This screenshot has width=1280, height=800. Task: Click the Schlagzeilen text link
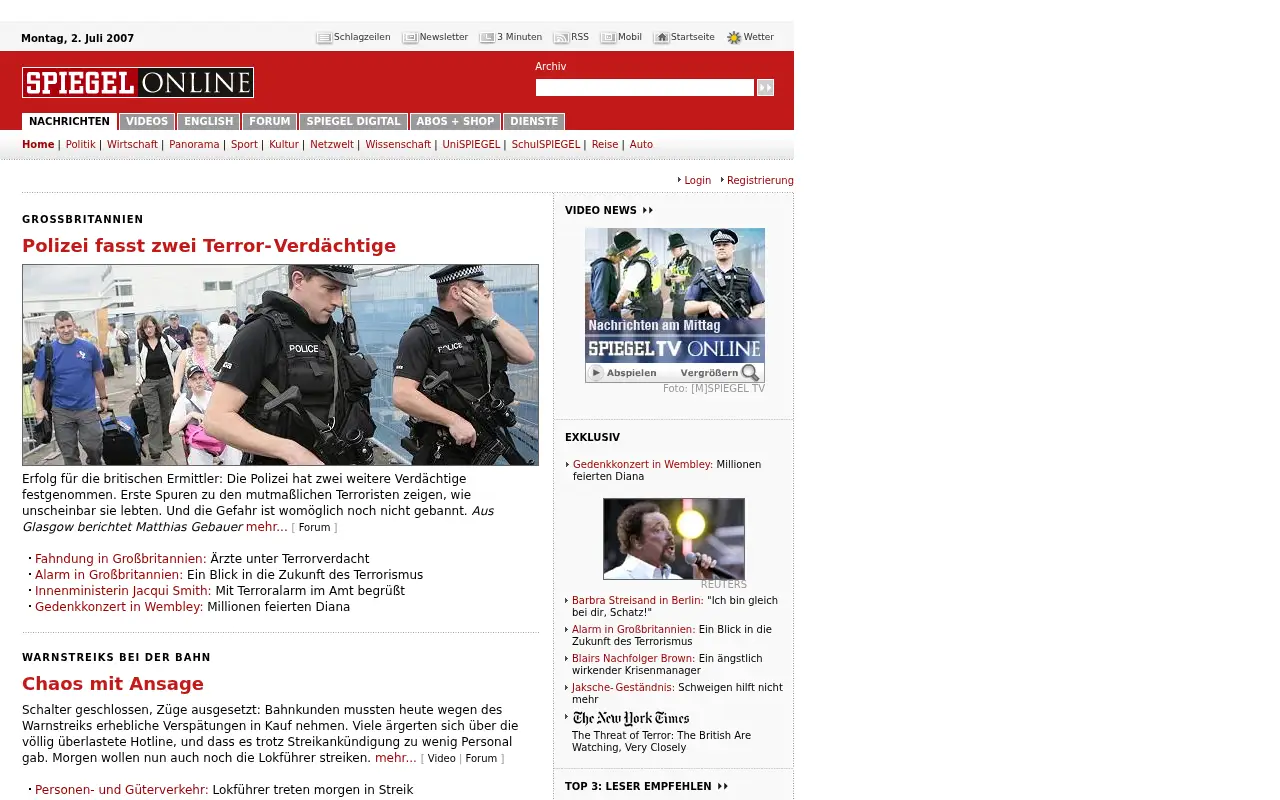click(x=362, y=38)
